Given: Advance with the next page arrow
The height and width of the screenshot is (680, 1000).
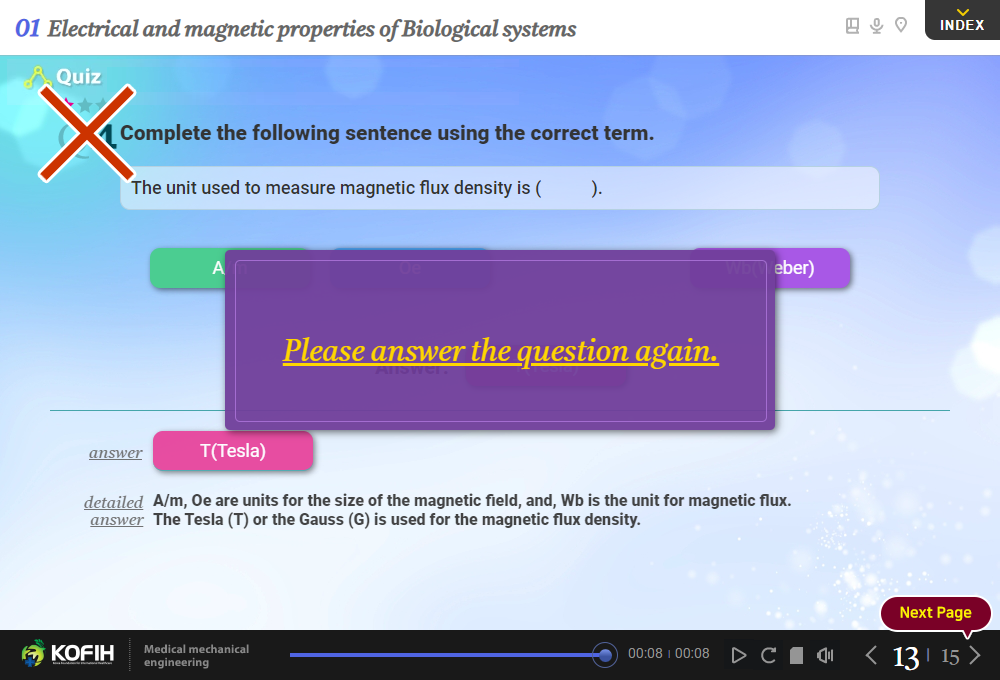Looking at the screenshot, I should point(974,655).
